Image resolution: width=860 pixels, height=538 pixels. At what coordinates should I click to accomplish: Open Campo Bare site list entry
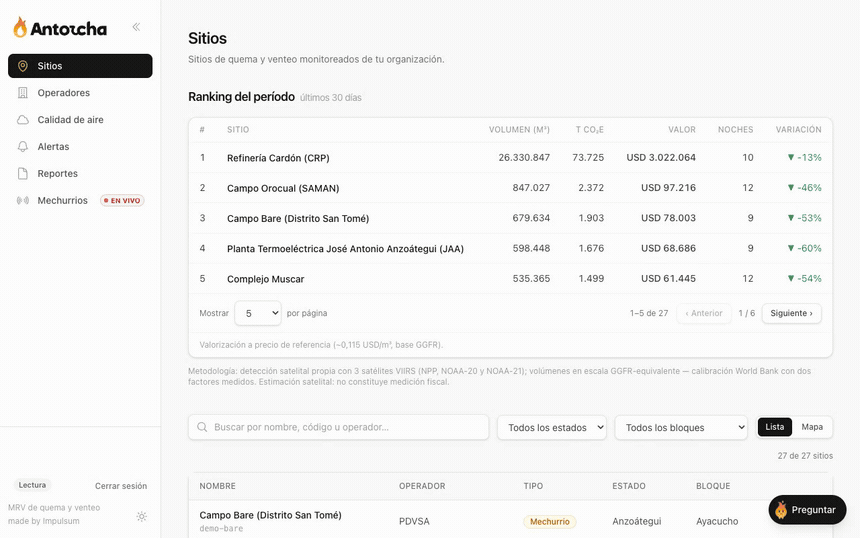click(510, 521)
